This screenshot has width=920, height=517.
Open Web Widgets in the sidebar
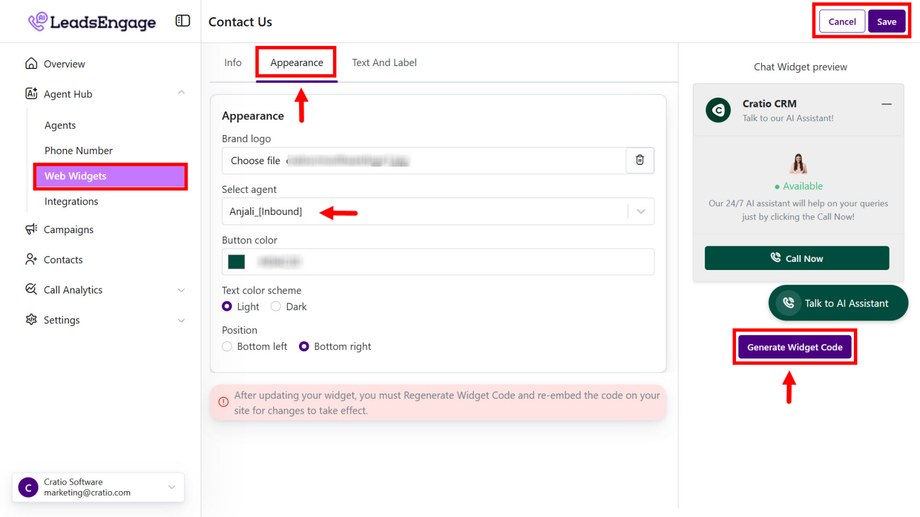pos(111,176)
